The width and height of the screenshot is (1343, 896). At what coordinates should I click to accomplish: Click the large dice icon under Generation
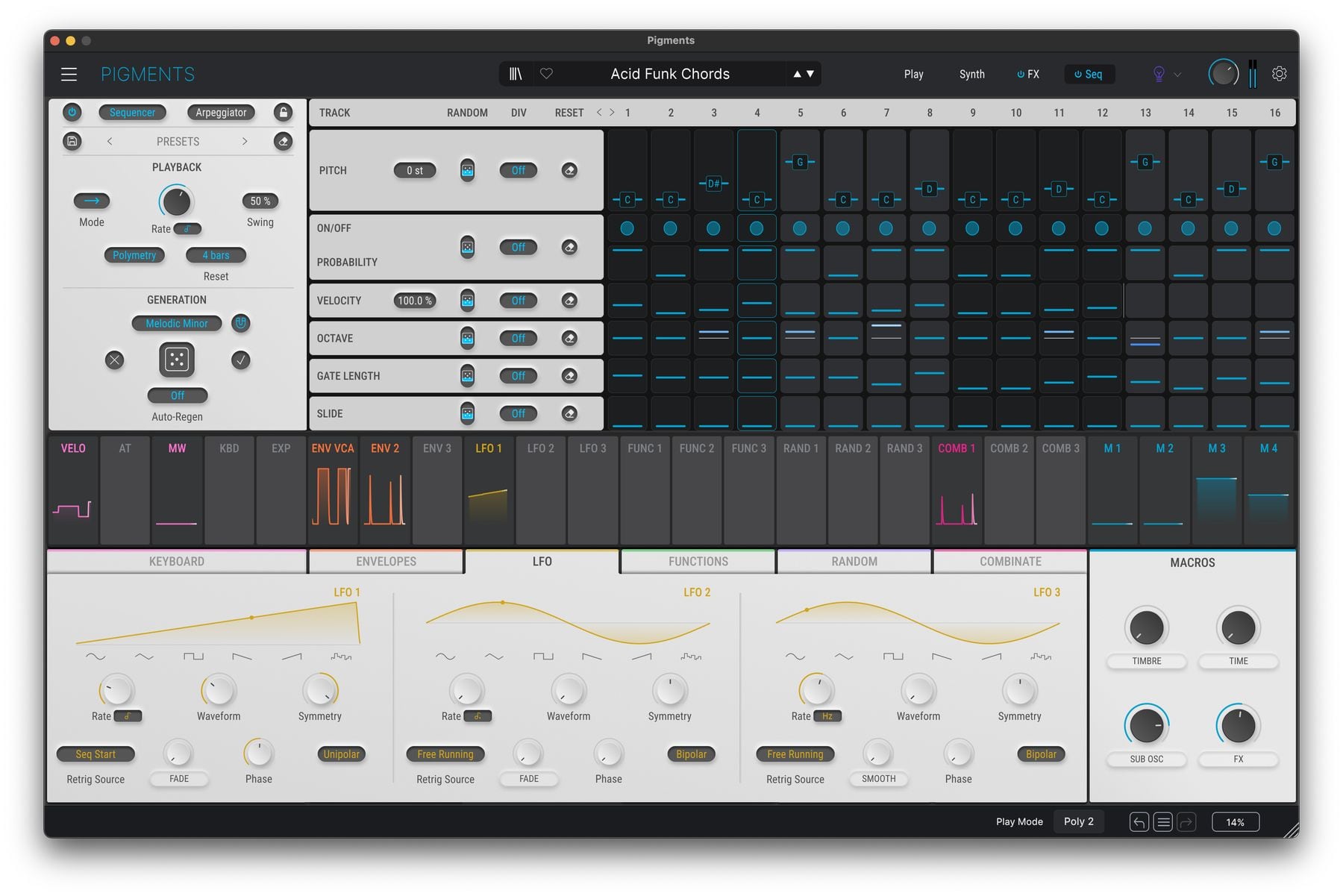point(176,360)
